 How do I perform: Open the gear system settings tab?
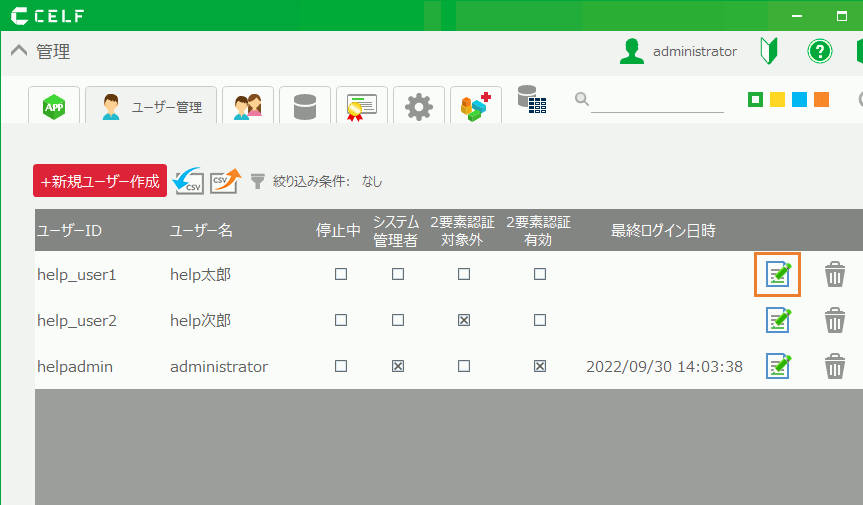(x=418, y=106)
